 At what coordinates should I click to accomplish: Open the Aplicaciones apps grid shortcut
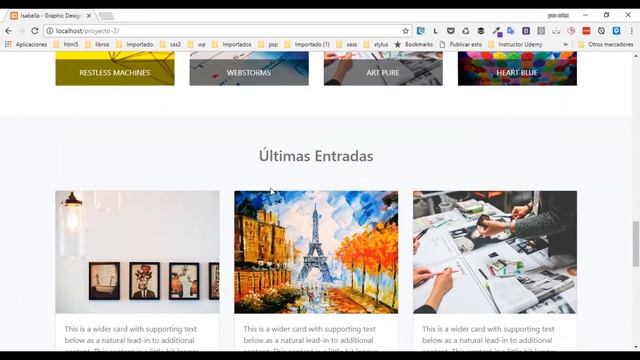[x=26, y=44]
